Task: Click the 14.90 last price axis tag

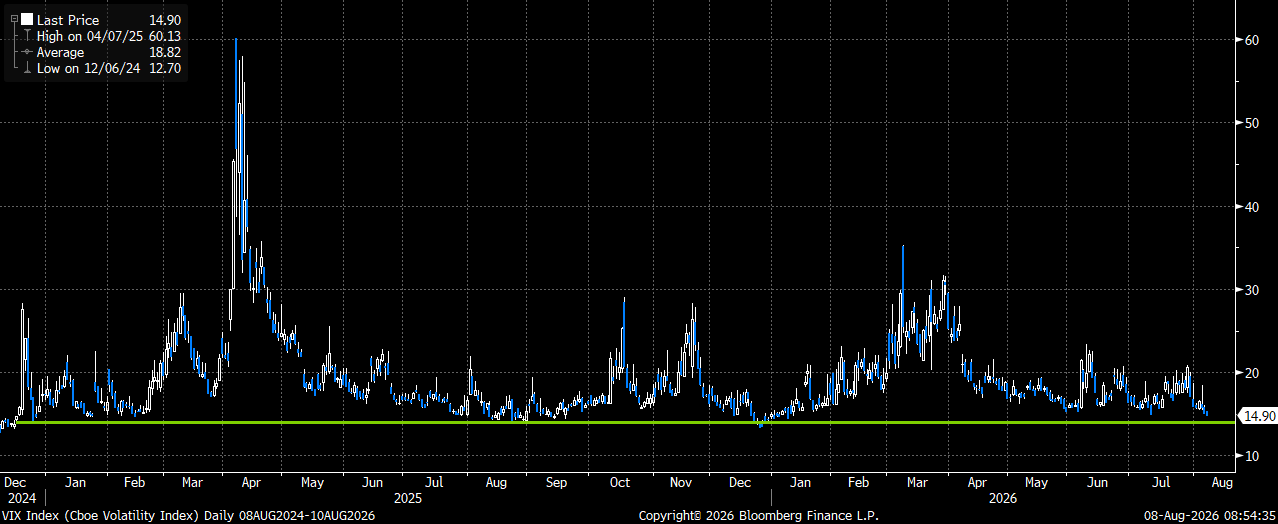Action: 1257,416
